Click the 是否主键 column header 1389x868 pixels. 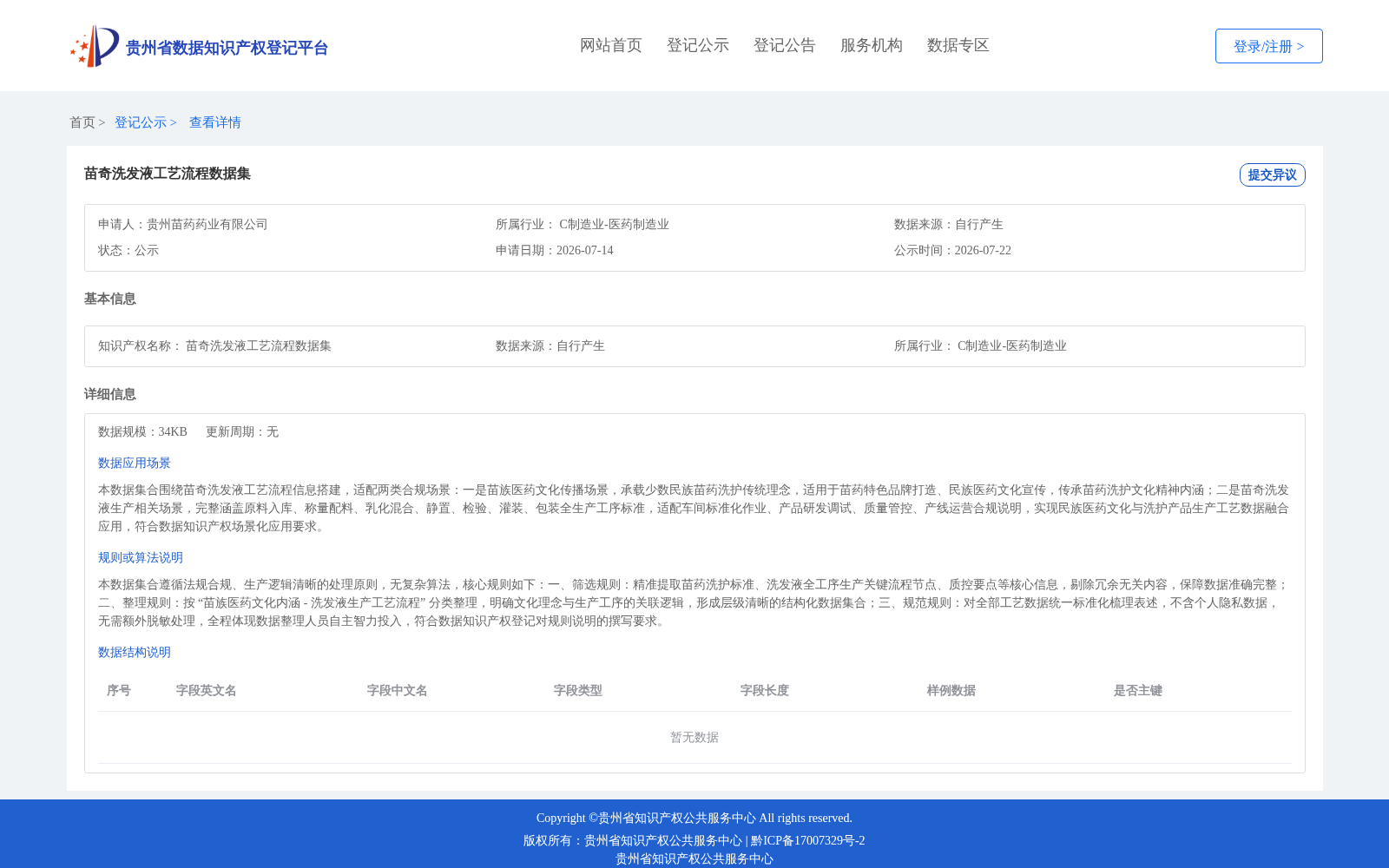tap(1138, 690)
